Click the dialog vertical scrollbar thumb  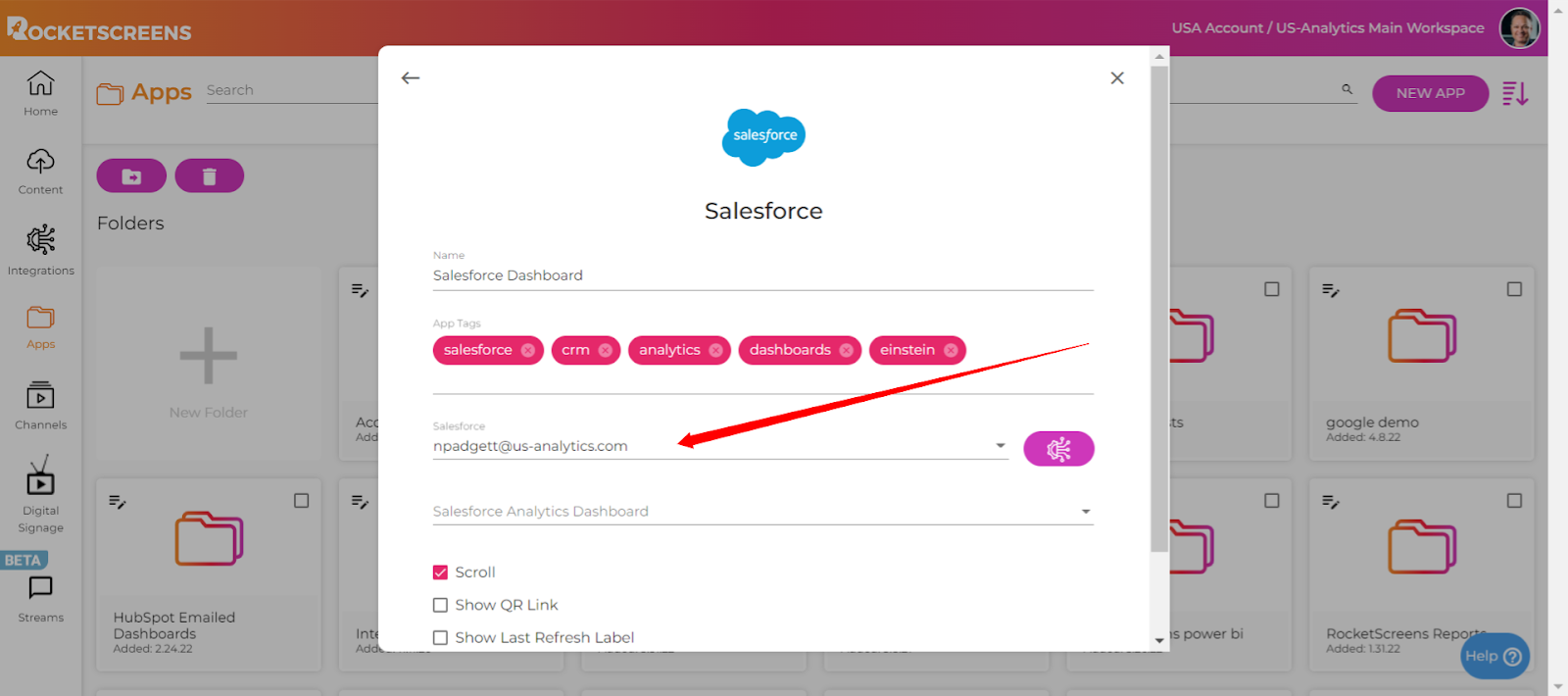pos(1159,309)
